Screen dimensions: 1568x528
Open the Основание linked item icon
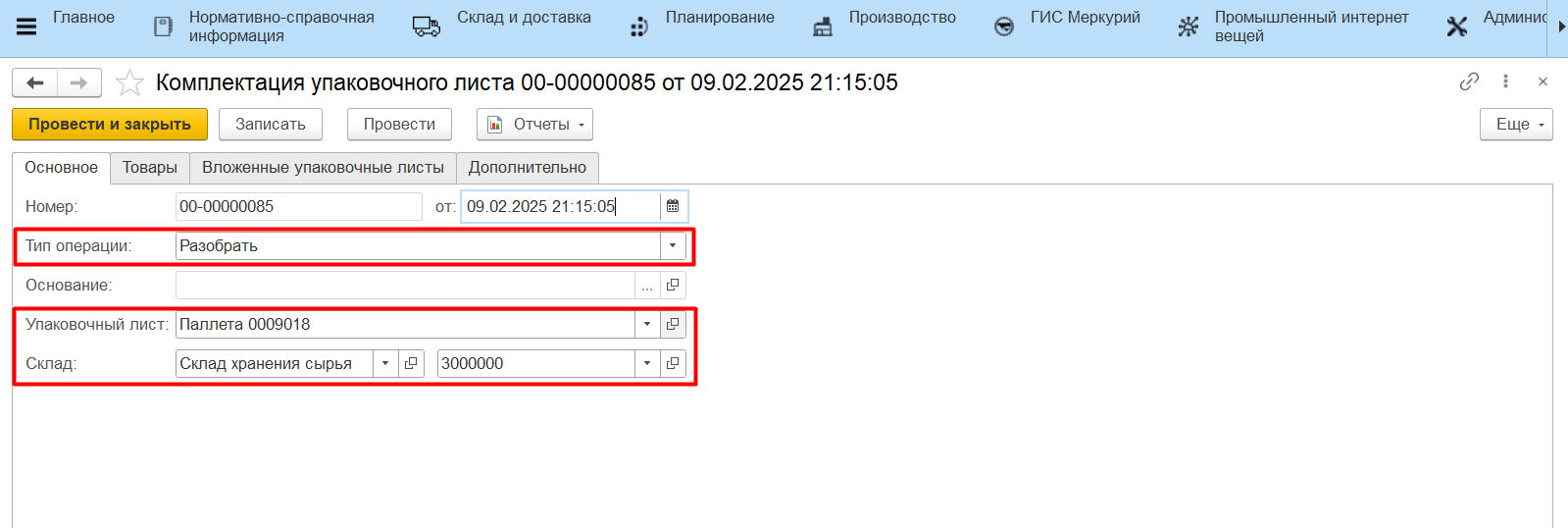[x=673, y=285]
